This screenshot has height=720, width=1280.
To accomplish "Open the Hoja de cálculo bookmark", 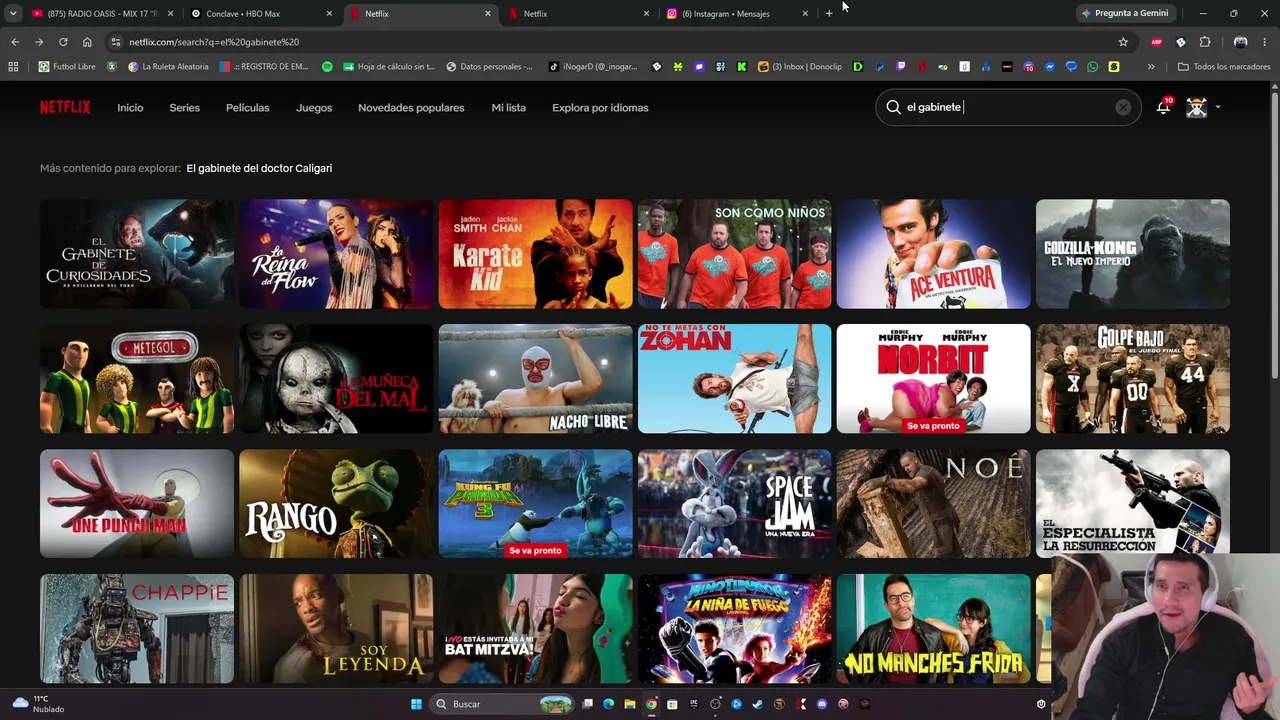I will pos(389,67).
